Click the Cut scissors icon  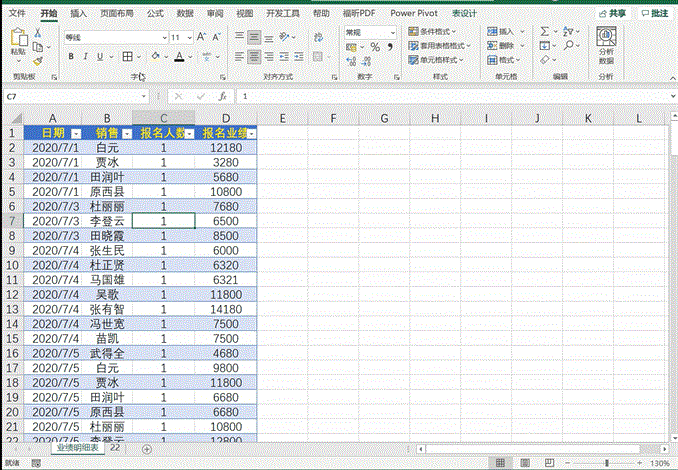point(38,33)
